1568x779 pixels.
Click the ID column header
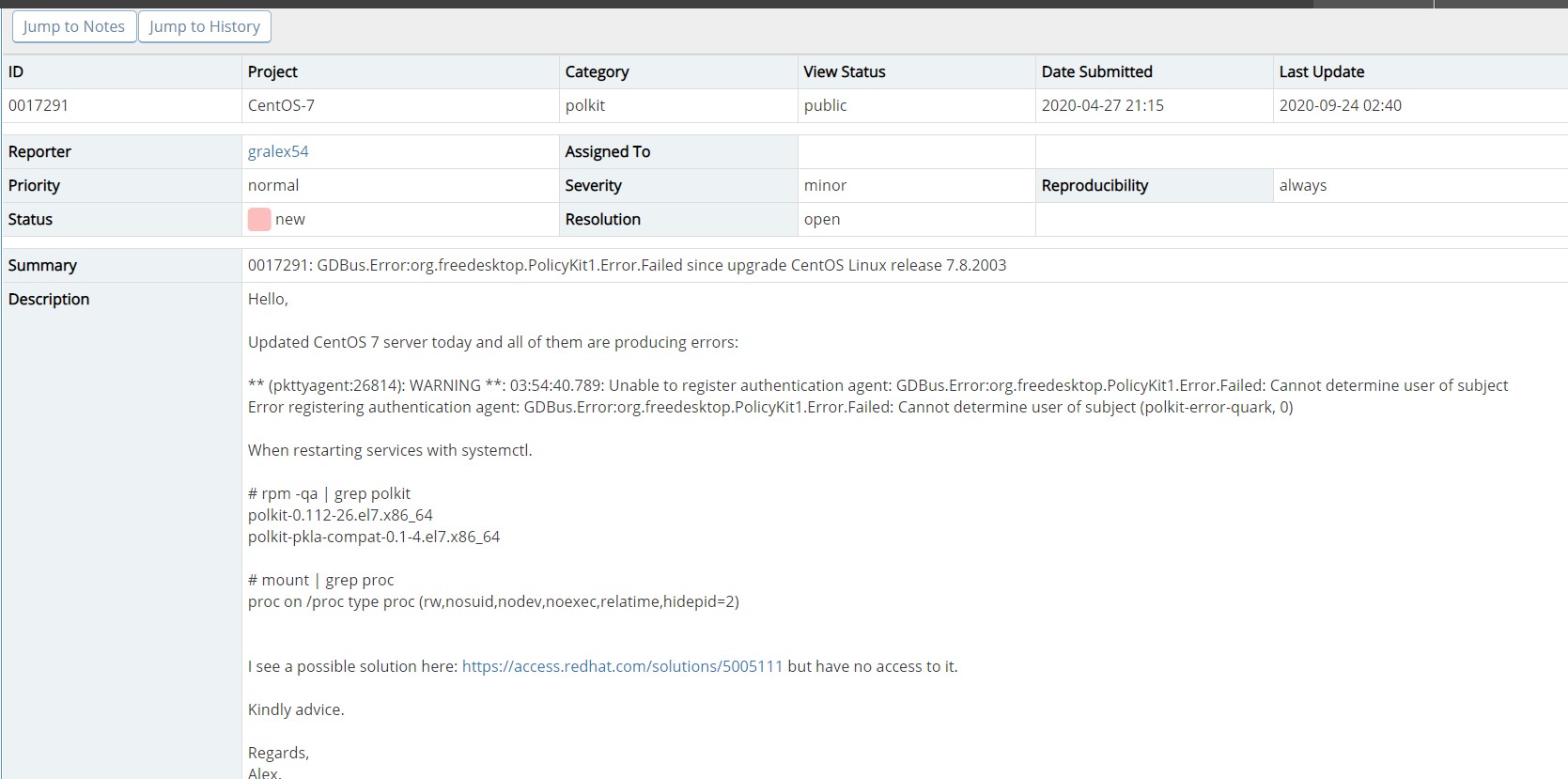(x=16, y=71)
